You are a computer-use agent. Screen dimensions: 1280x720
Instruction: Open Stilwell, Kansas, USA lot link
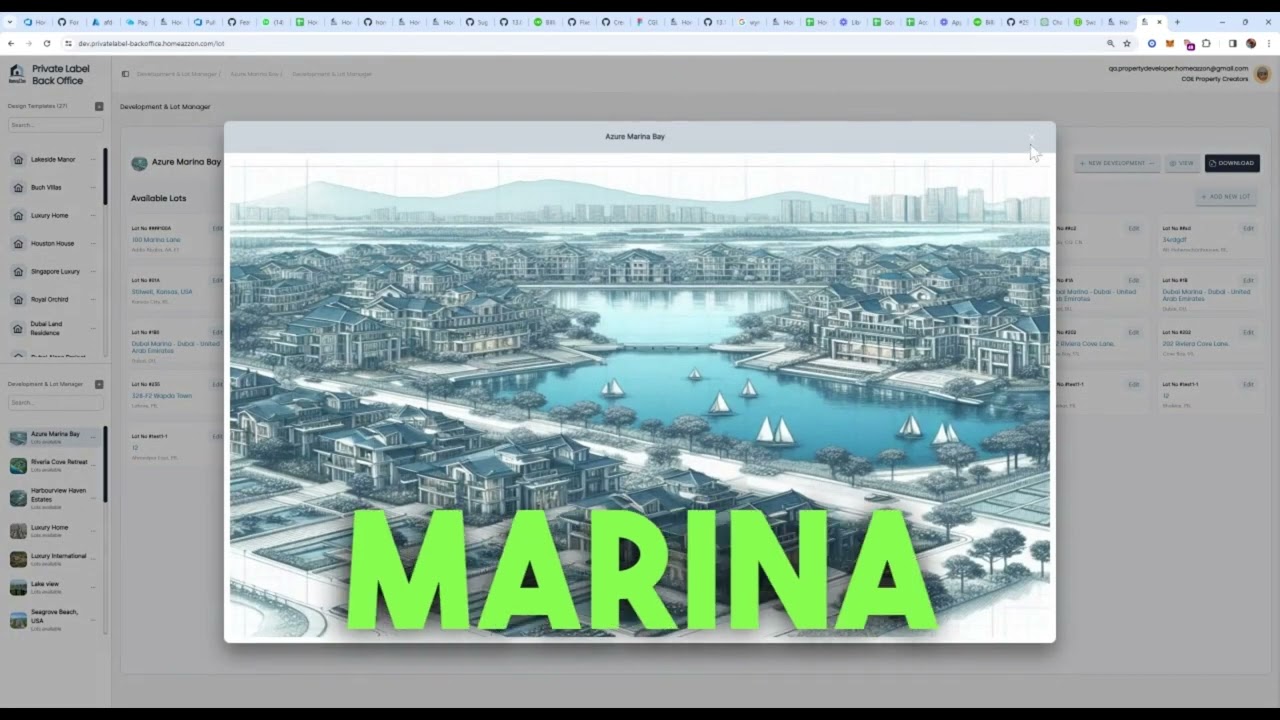[162, 292]
